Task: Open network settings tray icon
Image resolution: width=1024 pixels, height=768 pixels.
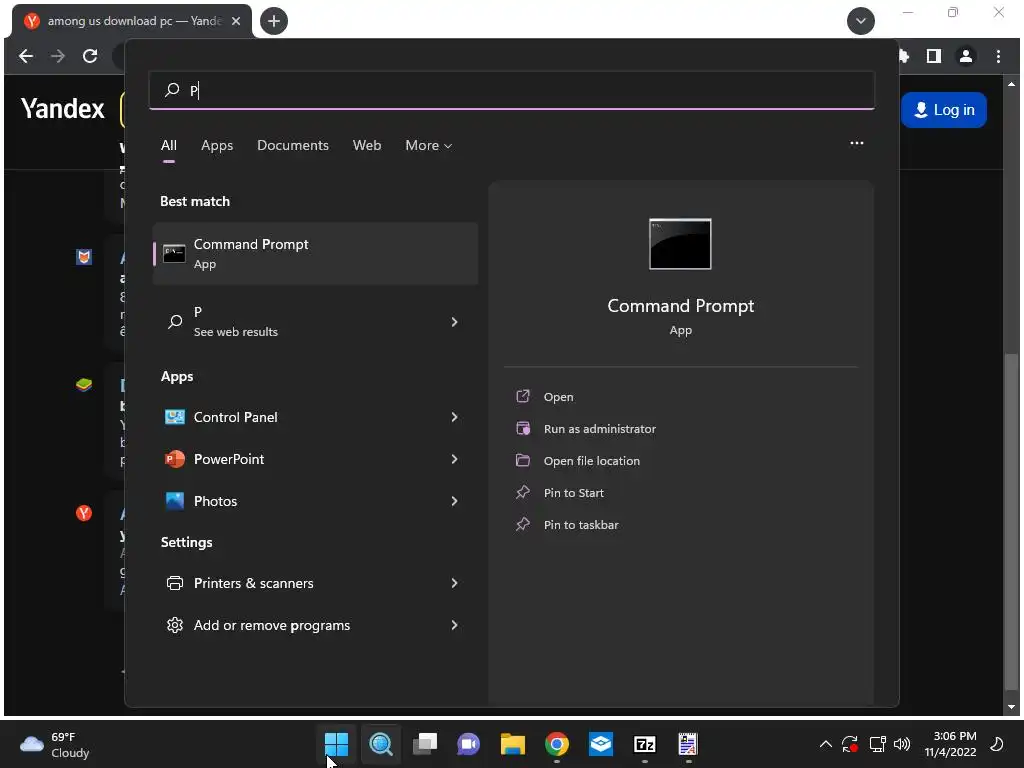Action: coord(877,744)
